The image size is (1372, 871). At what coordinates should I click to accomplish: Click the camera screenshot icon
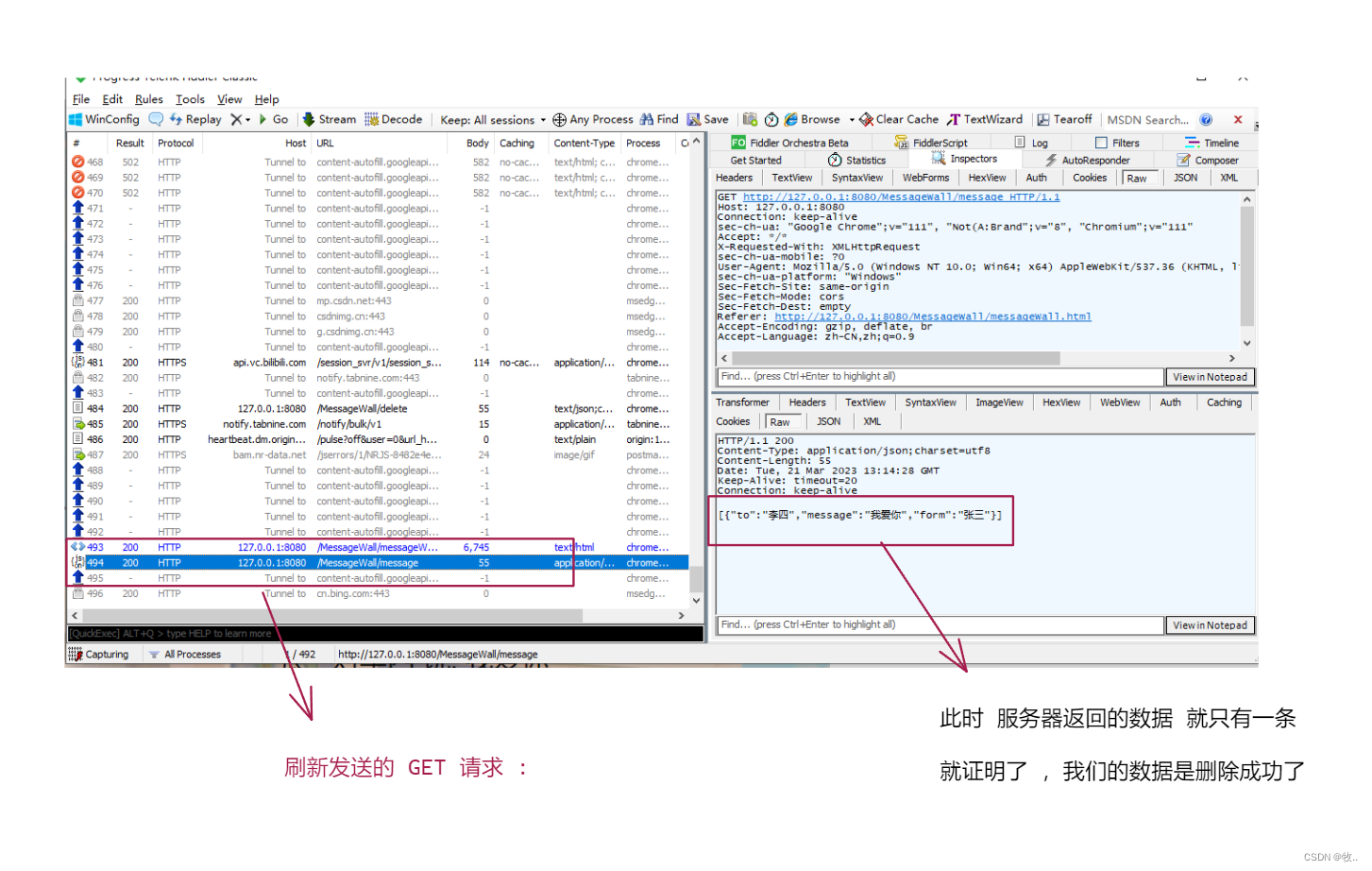tap(750, 120)
